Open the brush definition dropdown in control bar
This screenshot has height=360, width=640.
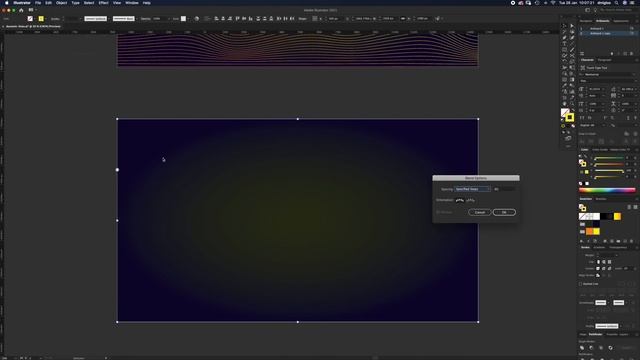click(124, 18)
